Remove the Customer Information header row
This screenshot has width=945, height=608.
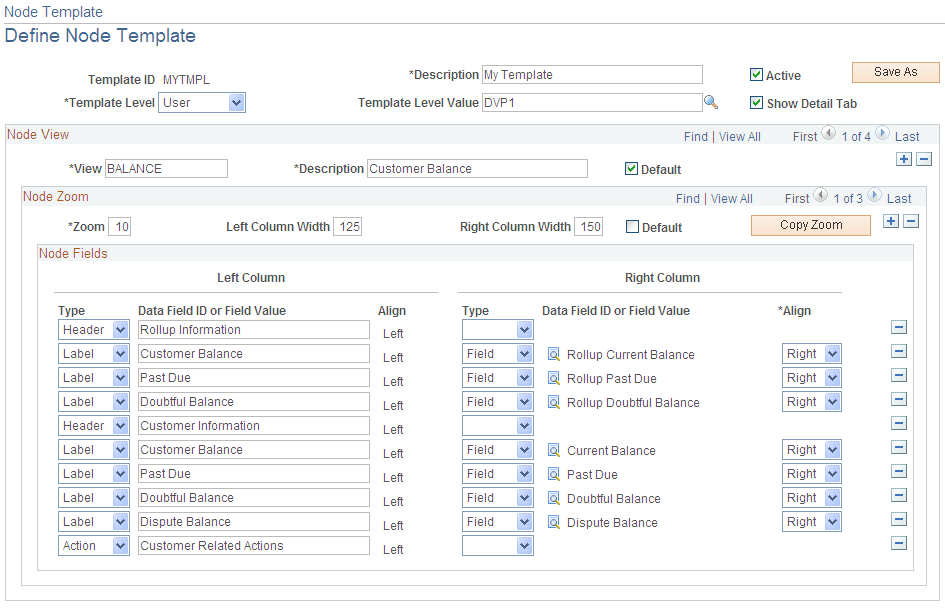click(898, 425)
